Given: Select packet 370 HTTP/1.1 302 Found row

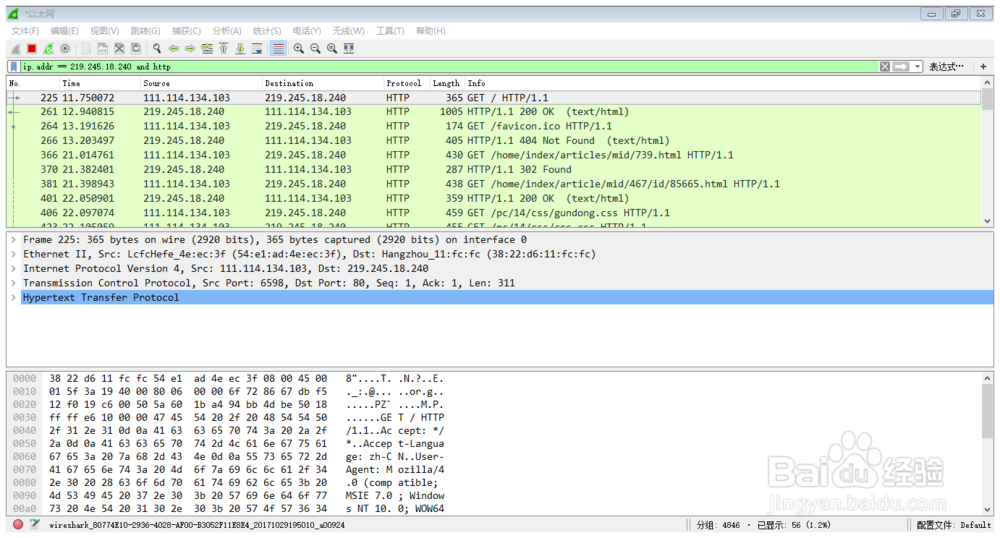Looking at the screenshot, I should pyautogui.click(x=494, y=170).
